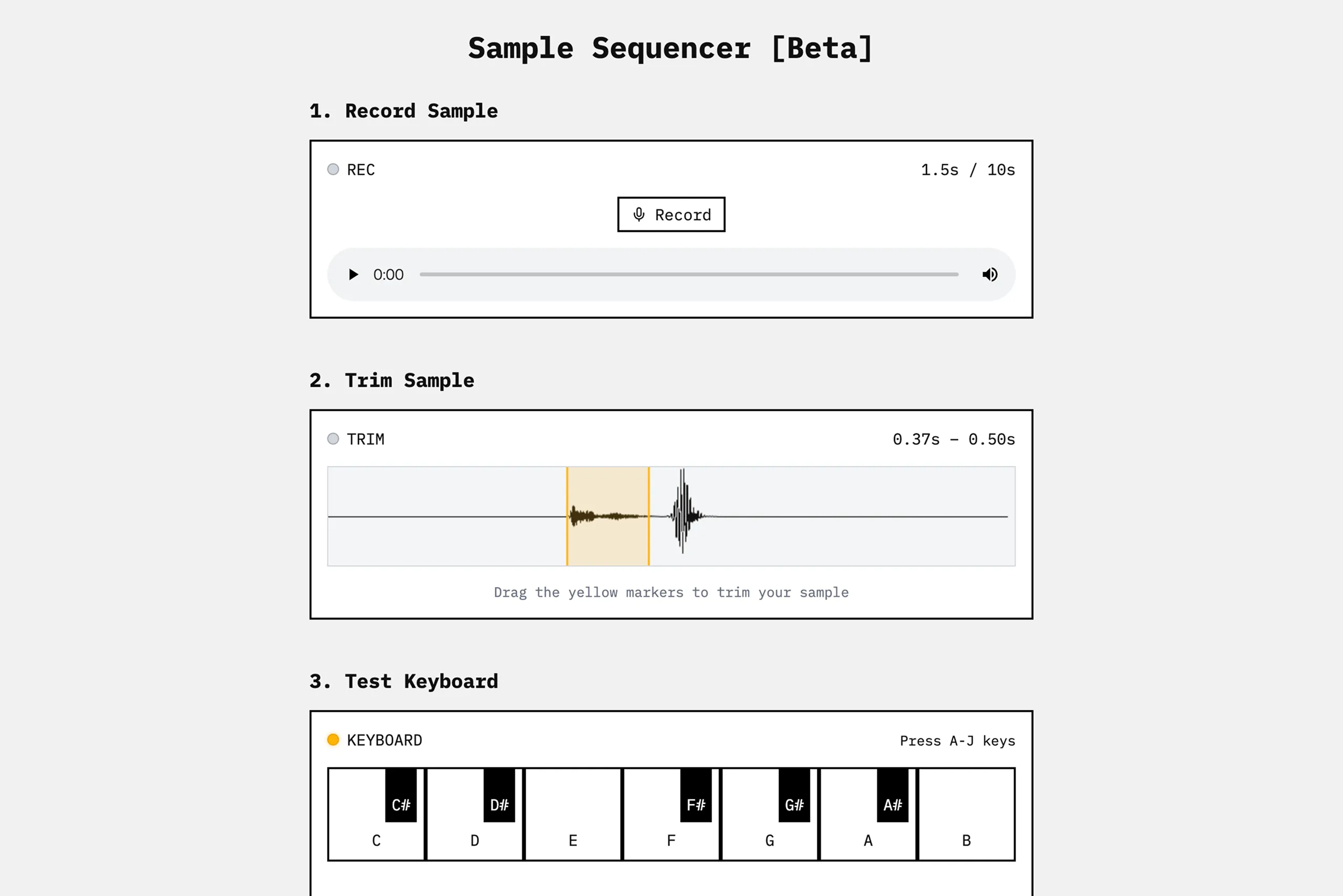Mute the audio player volume icon
This screenshot has width=1343, height=896.
990,275
